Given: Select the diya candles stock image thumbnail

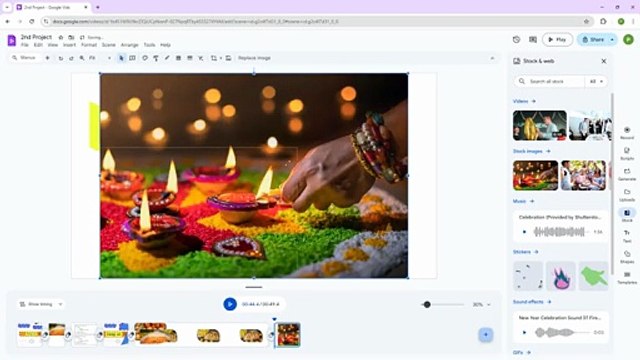Looking at the screenshot, I should (x=536, y=176).
